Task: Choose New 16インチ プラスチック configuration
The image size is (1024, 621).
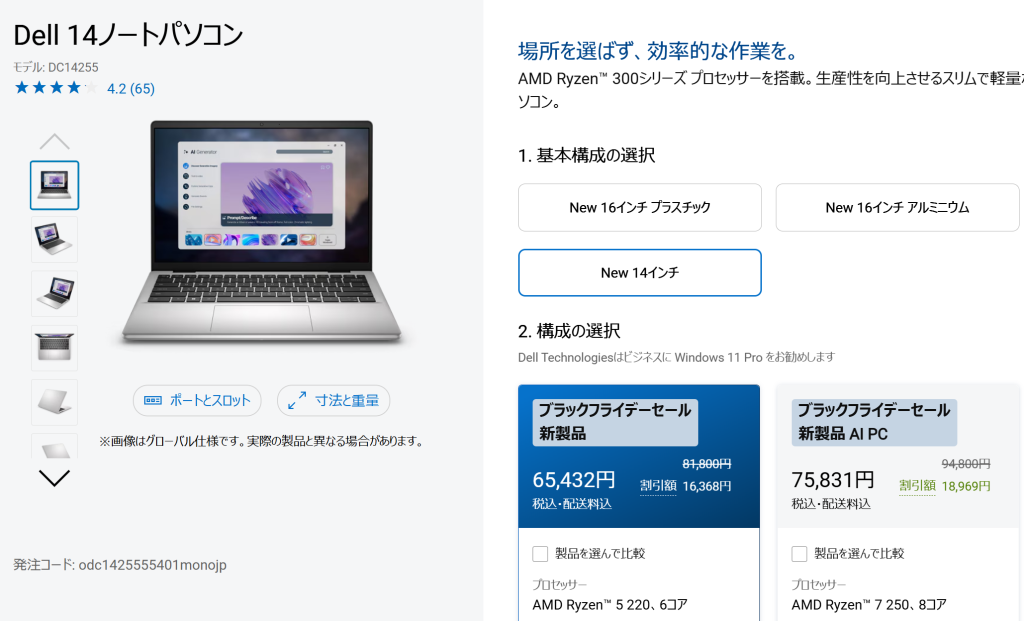Action: click(640, 208)
